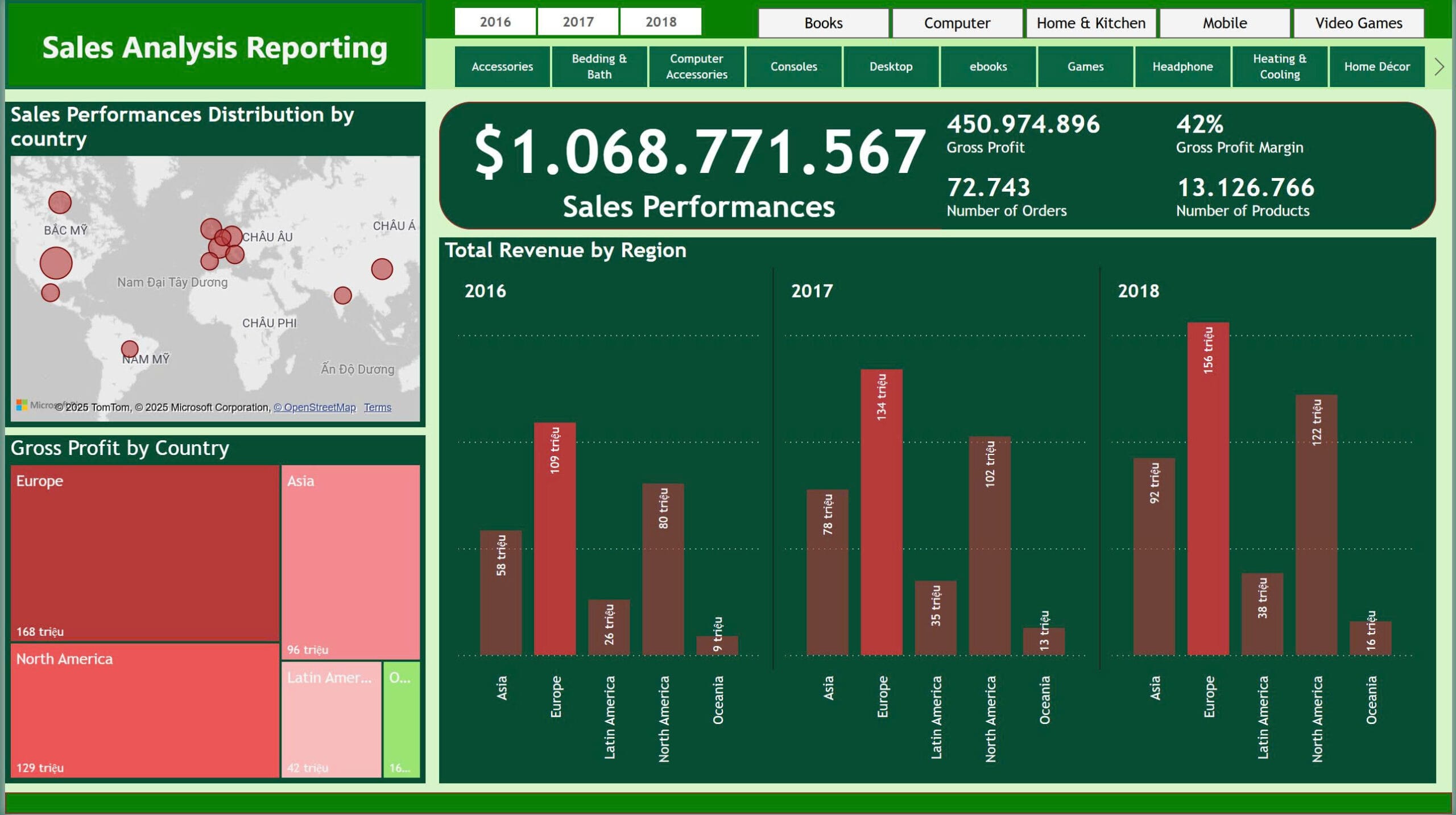Image resolution: width=1456 pixels, height=815 pixels.
Task: Select the Bedding & Bath subcategory
Action: pyautogui.click(x=600, y=67)
